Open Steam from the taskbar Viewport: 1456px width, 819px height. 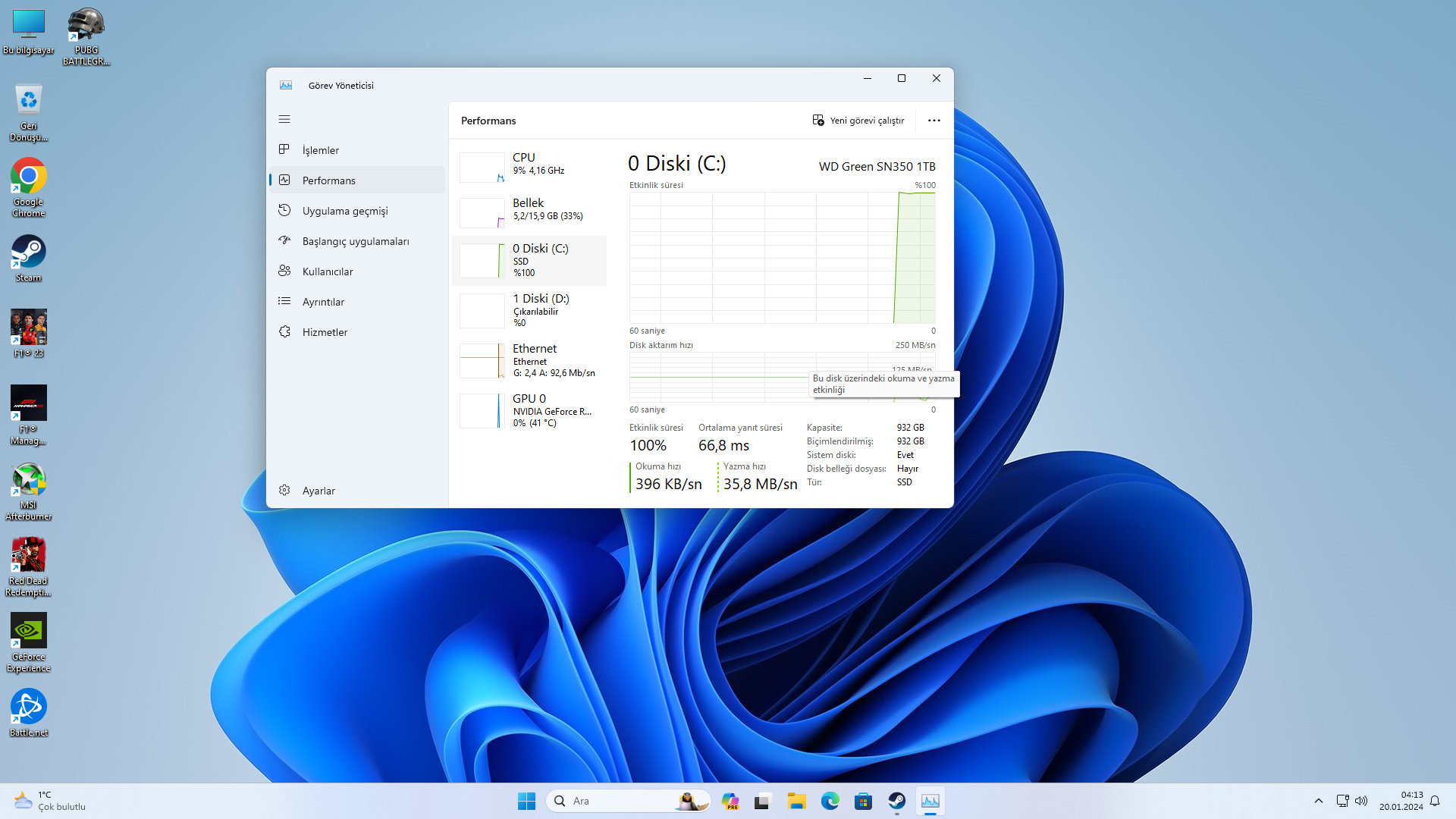point(896,801)
